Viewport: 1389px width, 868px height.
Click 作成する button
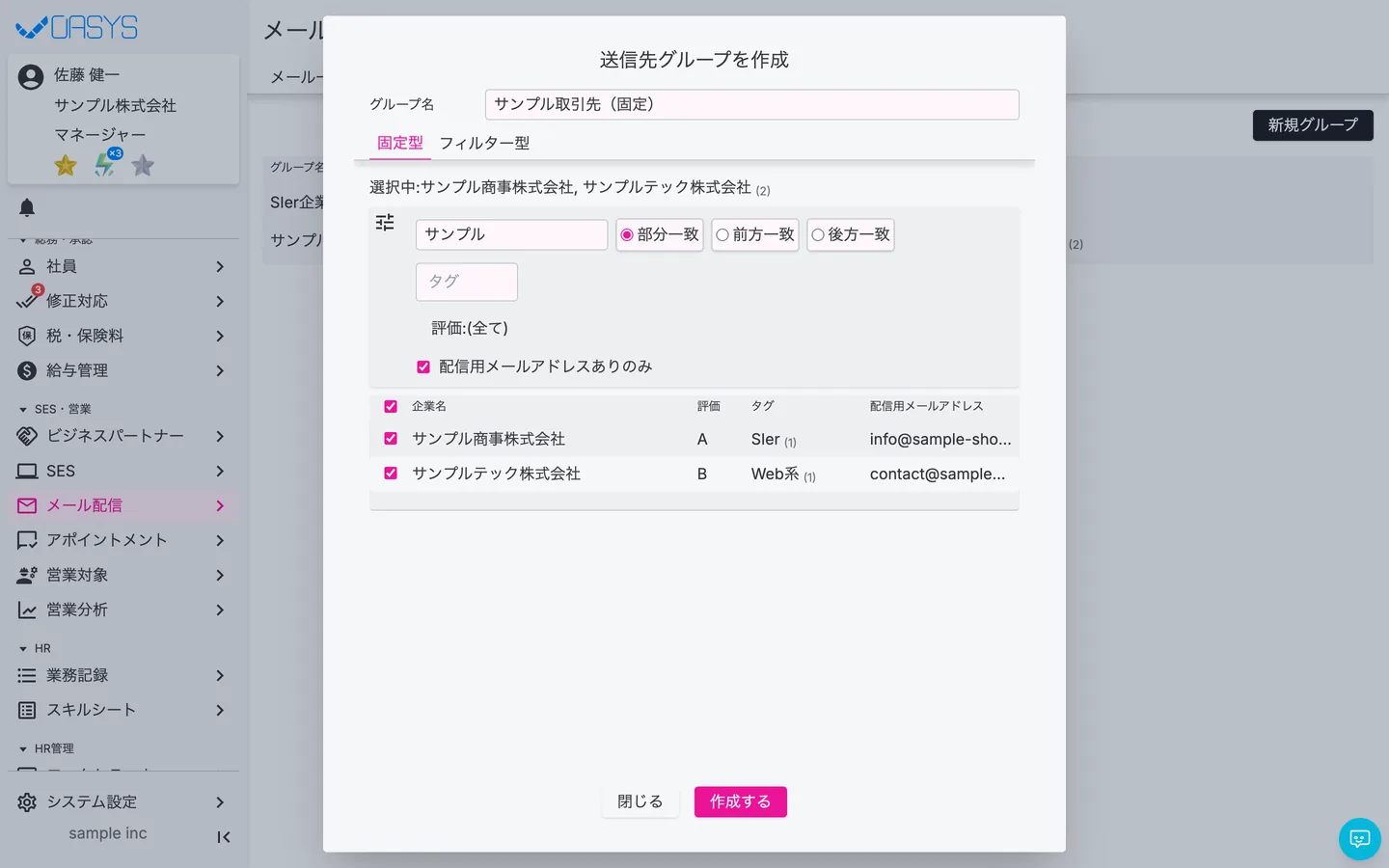tap(741, 801)
